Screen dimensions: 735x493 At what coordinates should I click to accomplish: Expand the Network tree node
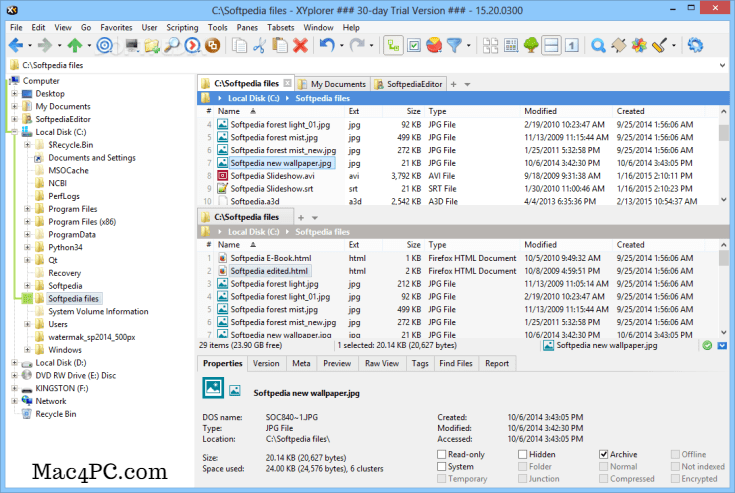pos(15,401)
